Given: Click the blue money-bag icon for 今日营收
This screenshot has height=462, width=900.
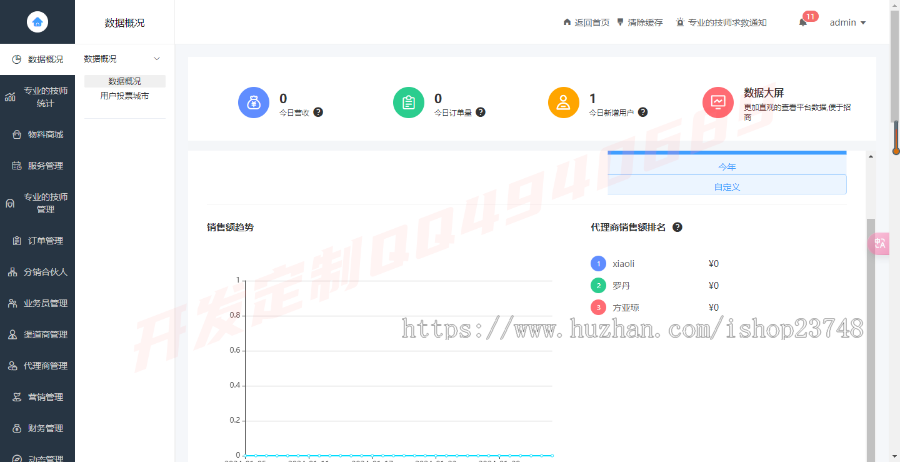Looking at the screenshot, I should point(254,103).
